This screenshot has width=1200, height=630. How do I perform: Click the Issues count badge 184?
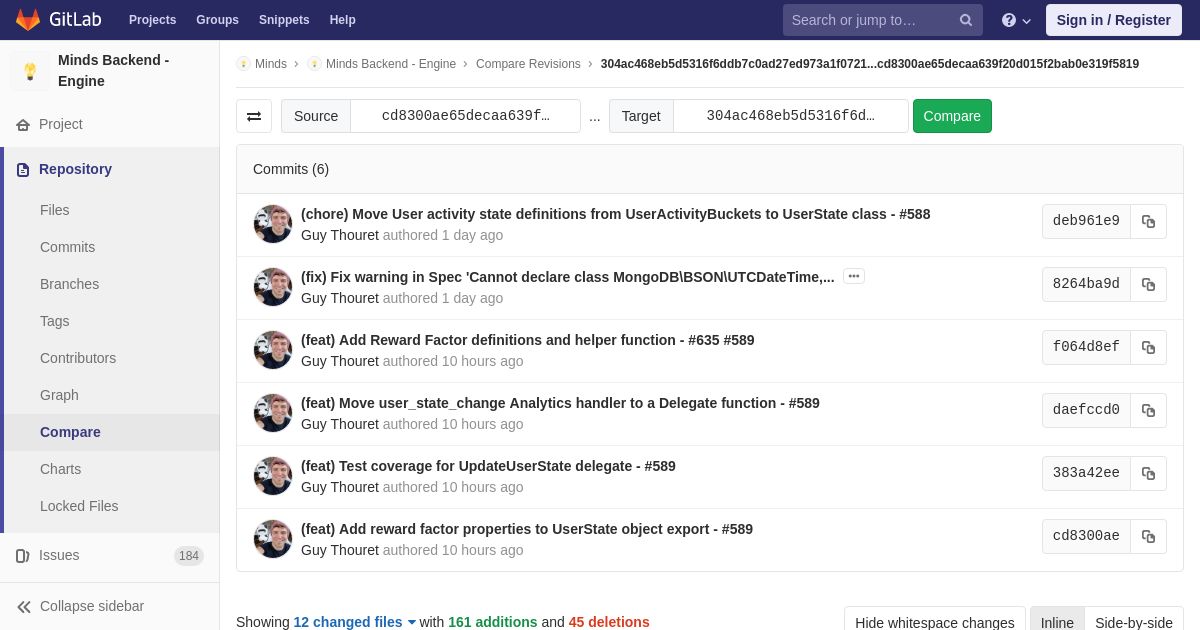pyautogui.click(x=189, y=556)
